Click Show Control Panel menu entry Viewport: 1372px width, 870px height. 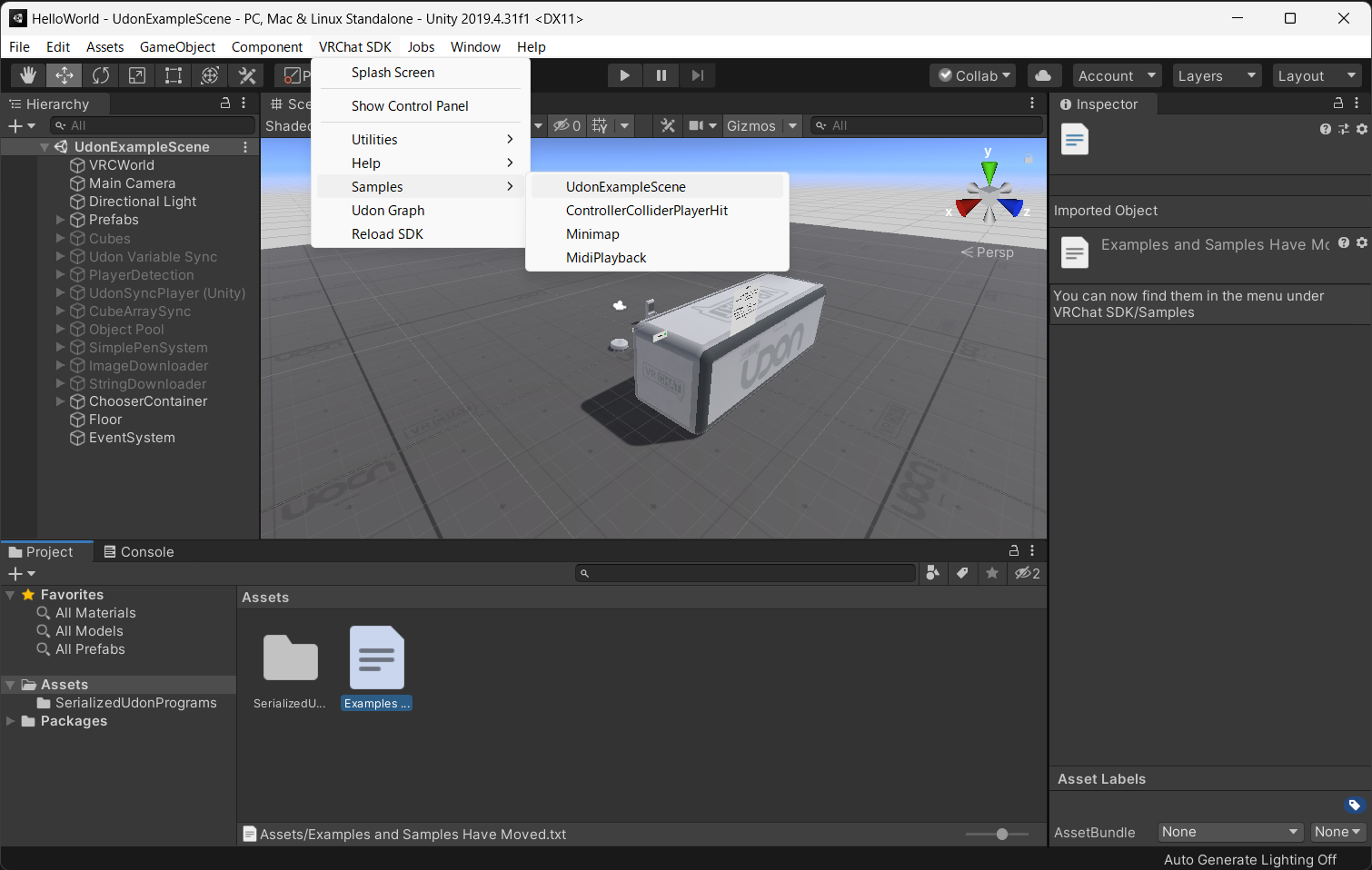[410, 106]
